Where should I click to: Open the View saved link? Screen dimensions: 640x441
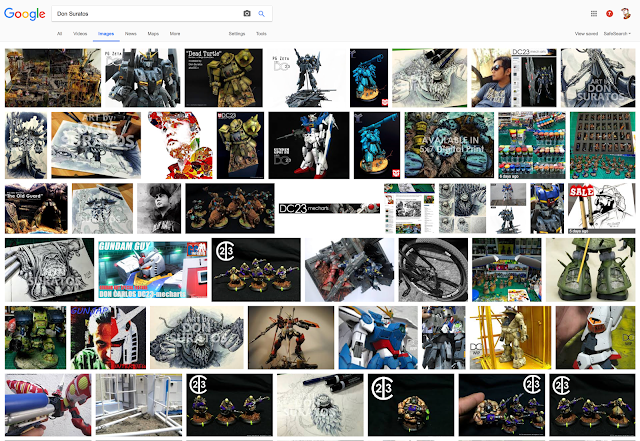pyautogui.click(x=586, y=33)
